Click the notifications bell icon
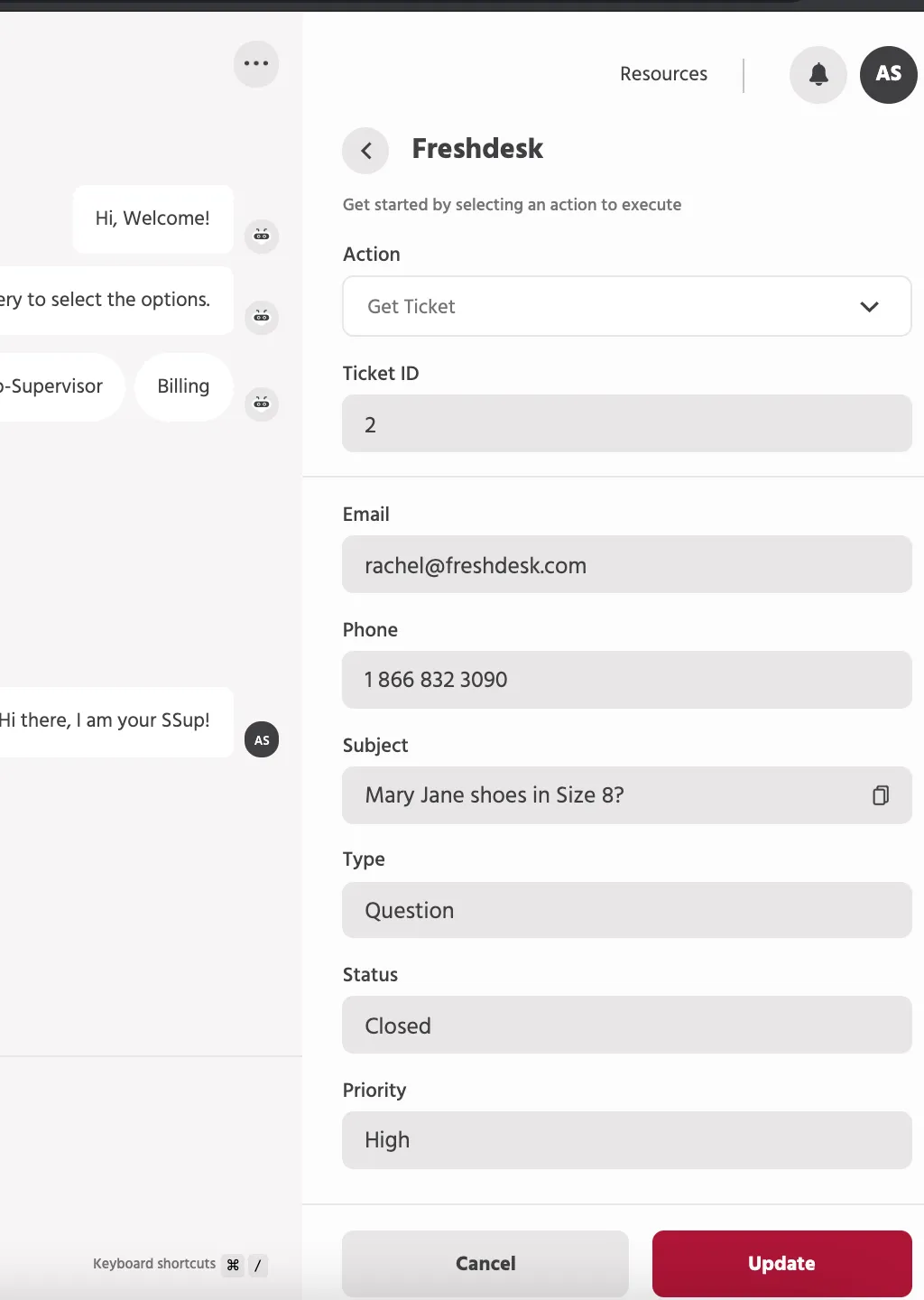924x1300 pixels. (x=818, y=75)
